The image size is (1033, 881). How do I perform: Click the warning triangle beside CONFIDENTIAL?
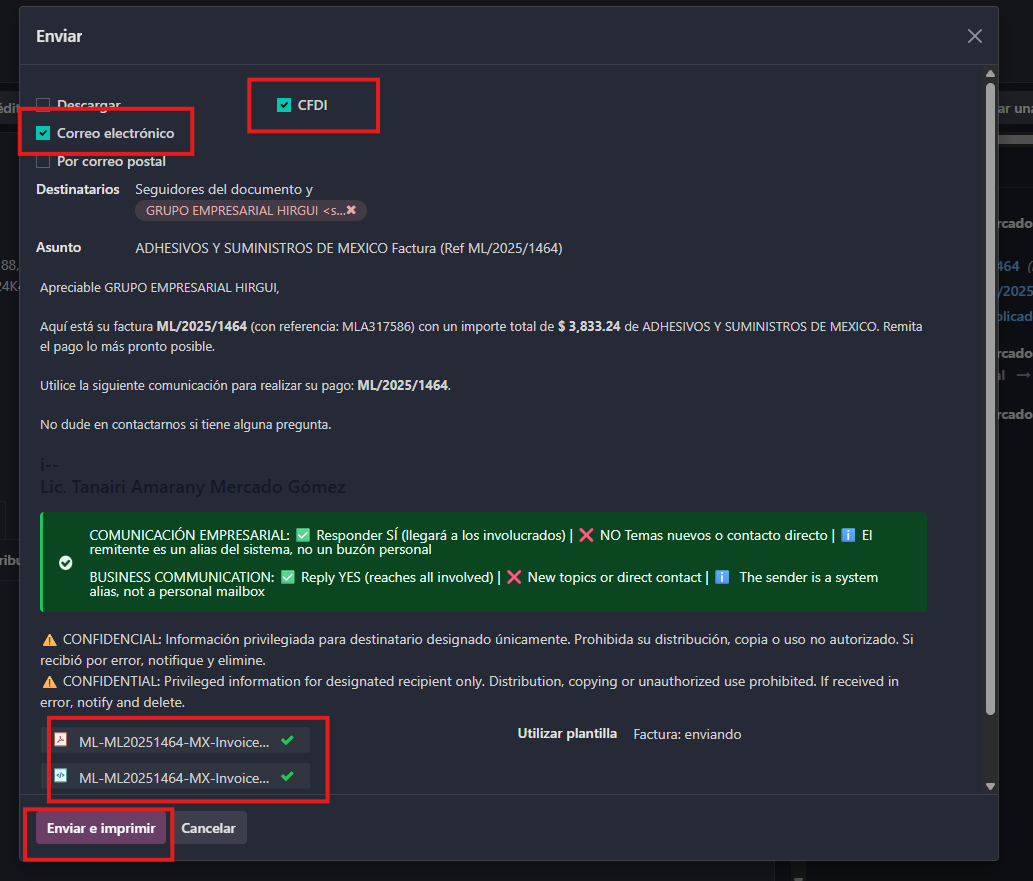coord(49,682)
